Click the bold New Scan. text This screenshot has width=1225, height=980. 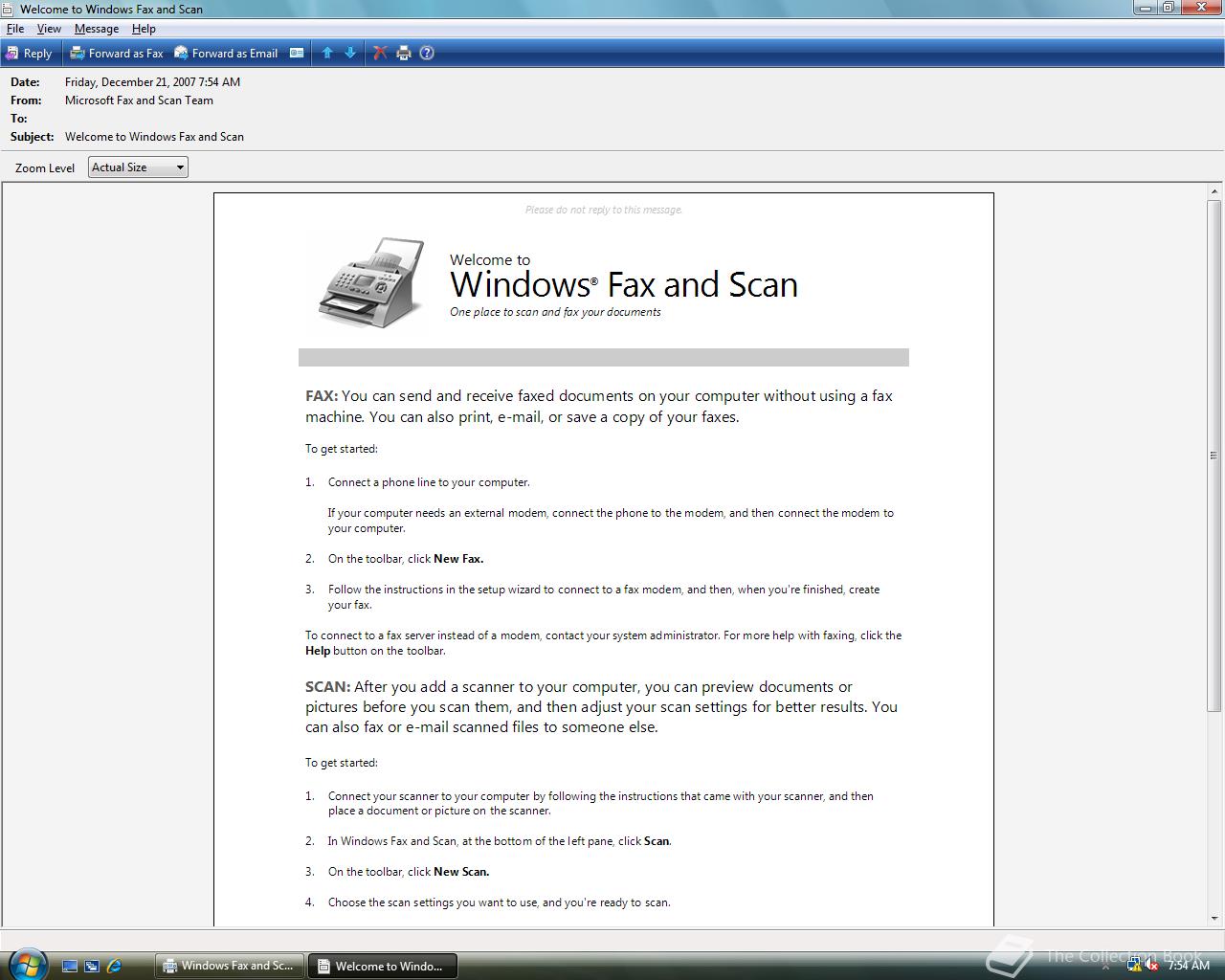click(461, 872)
